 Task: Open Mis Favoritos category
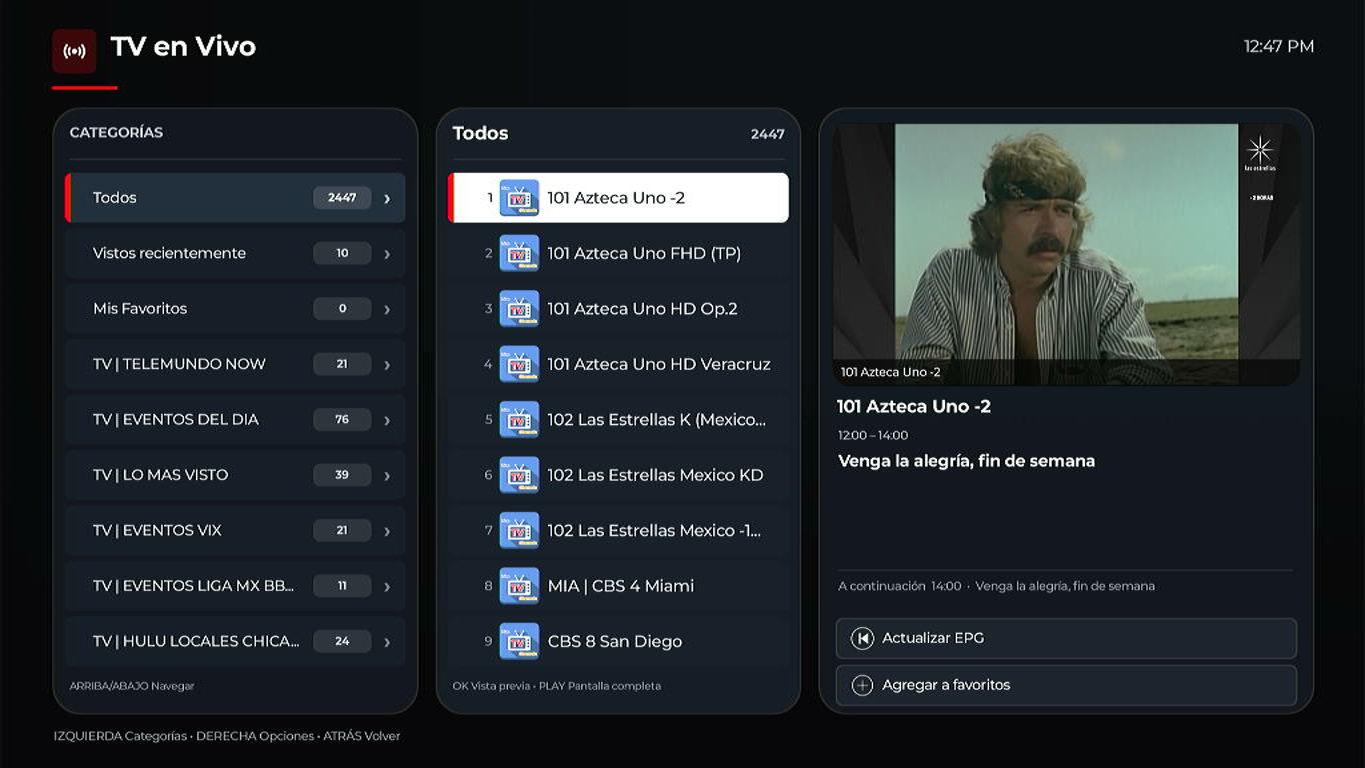[x=235, y=309]
